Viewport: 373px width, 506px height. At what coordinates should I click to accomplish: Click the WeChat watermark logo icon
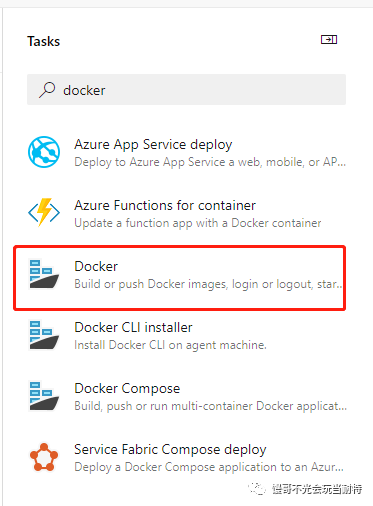pyautogui.click(x=257, y=489)
